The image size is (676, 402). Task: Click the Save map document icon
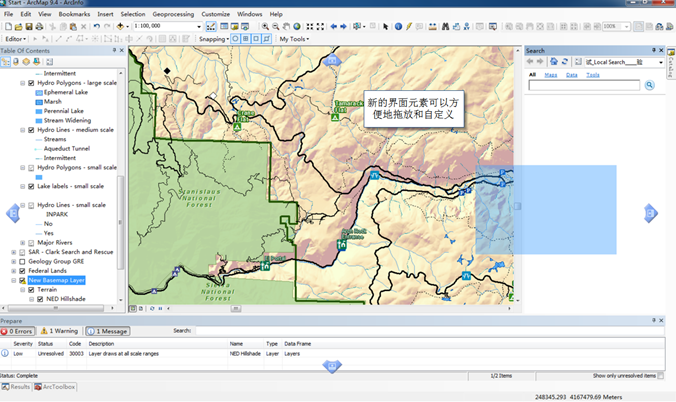(x=28, y=26)
